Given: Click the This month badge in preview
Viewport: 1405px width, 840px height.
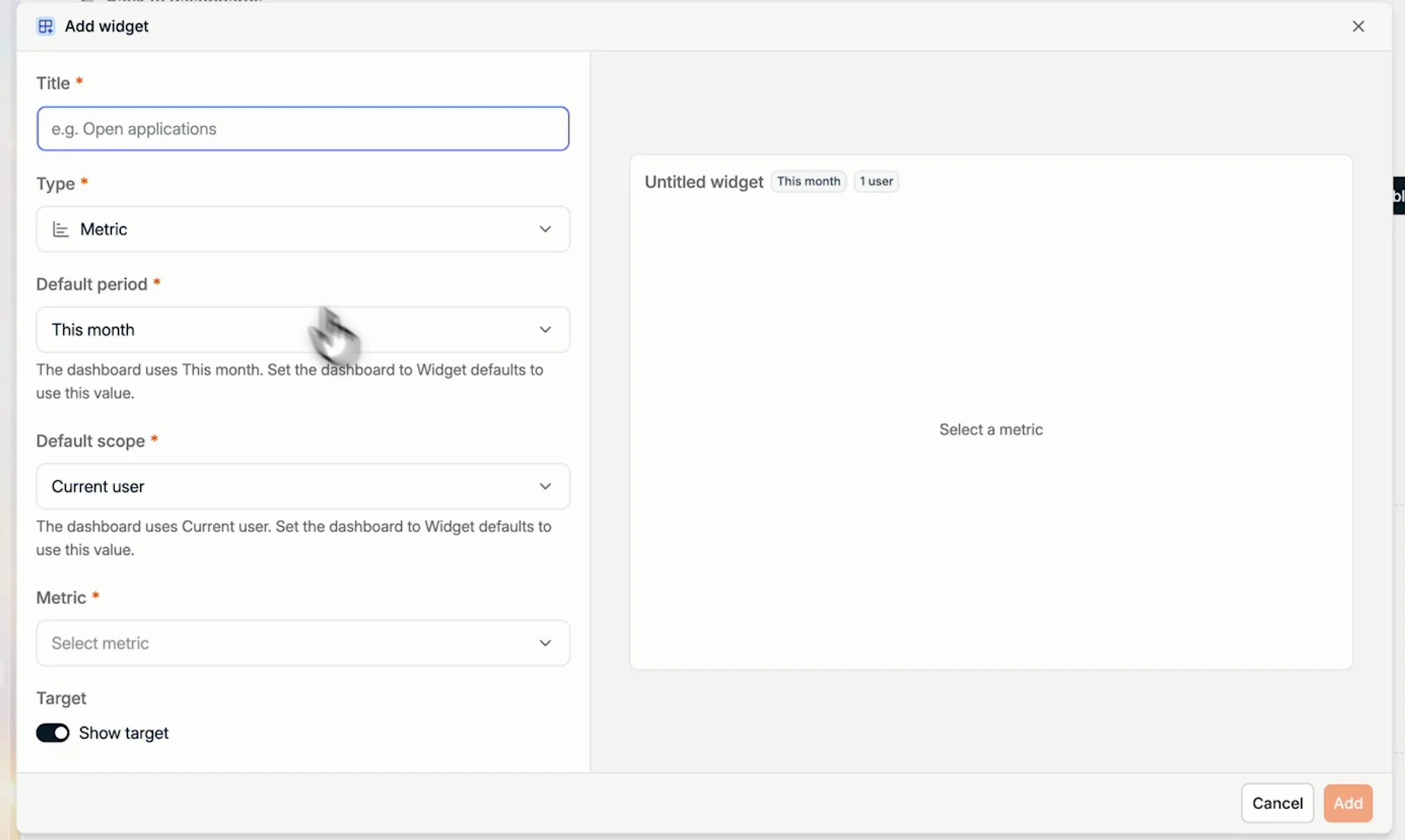Looking at the screenshot, I should coord(809,181).
